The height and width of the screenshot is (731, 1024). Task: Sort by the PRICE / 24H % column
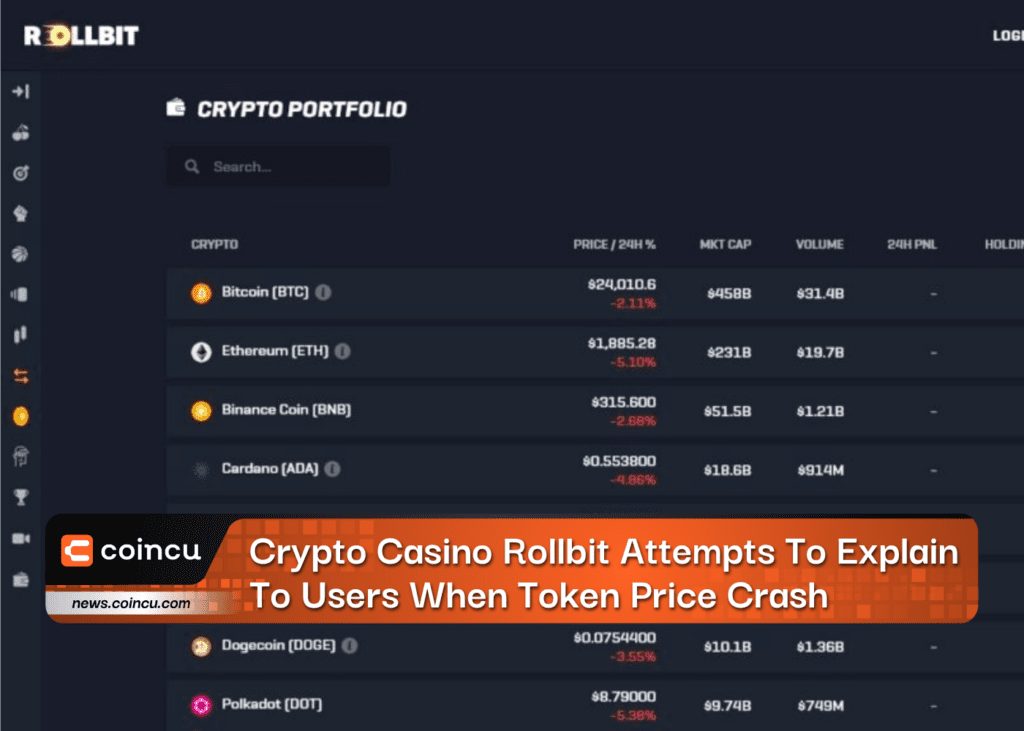tap(614, 244)
